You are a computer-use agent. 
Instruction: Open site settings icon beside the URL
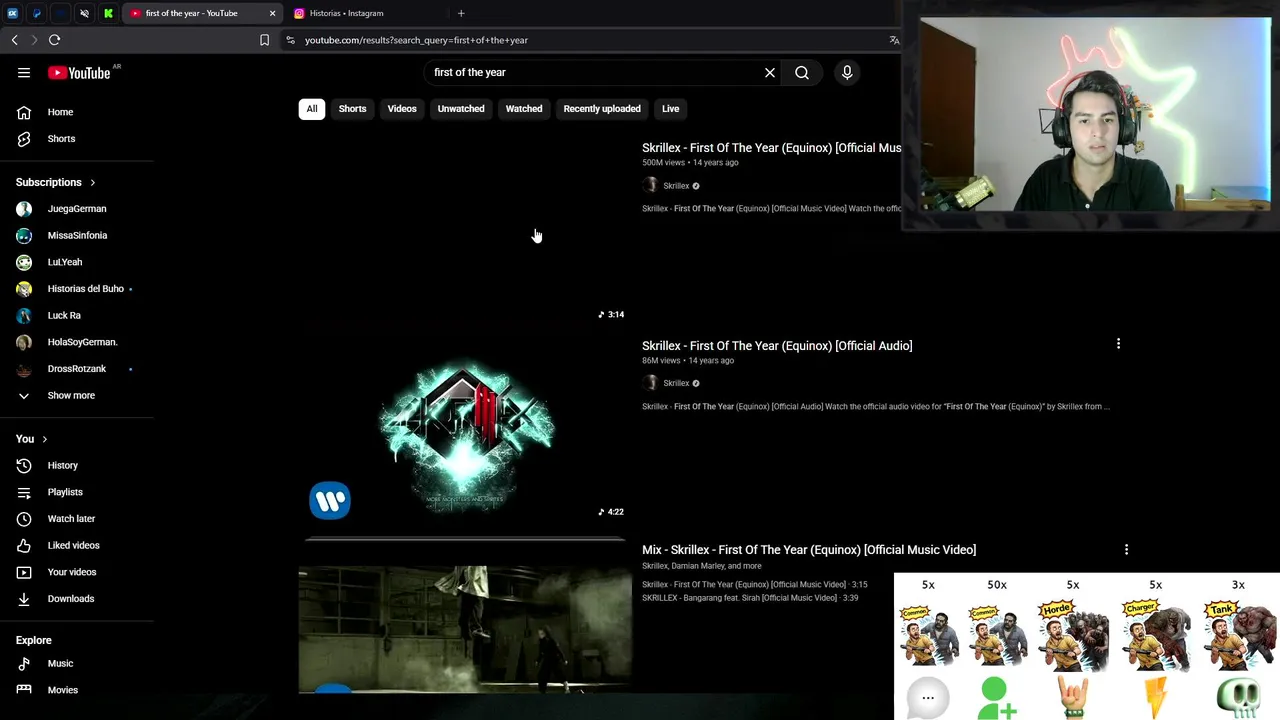point(290,40)
